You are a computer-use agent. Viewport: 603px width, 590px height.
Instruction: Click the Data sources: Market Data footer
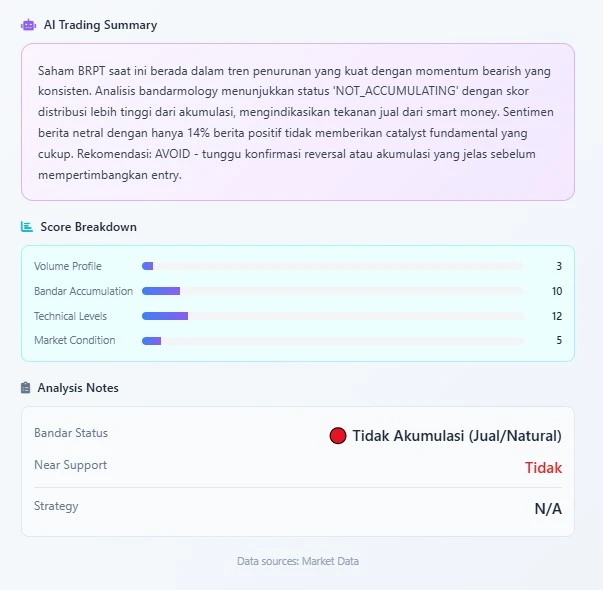point(297,561)
